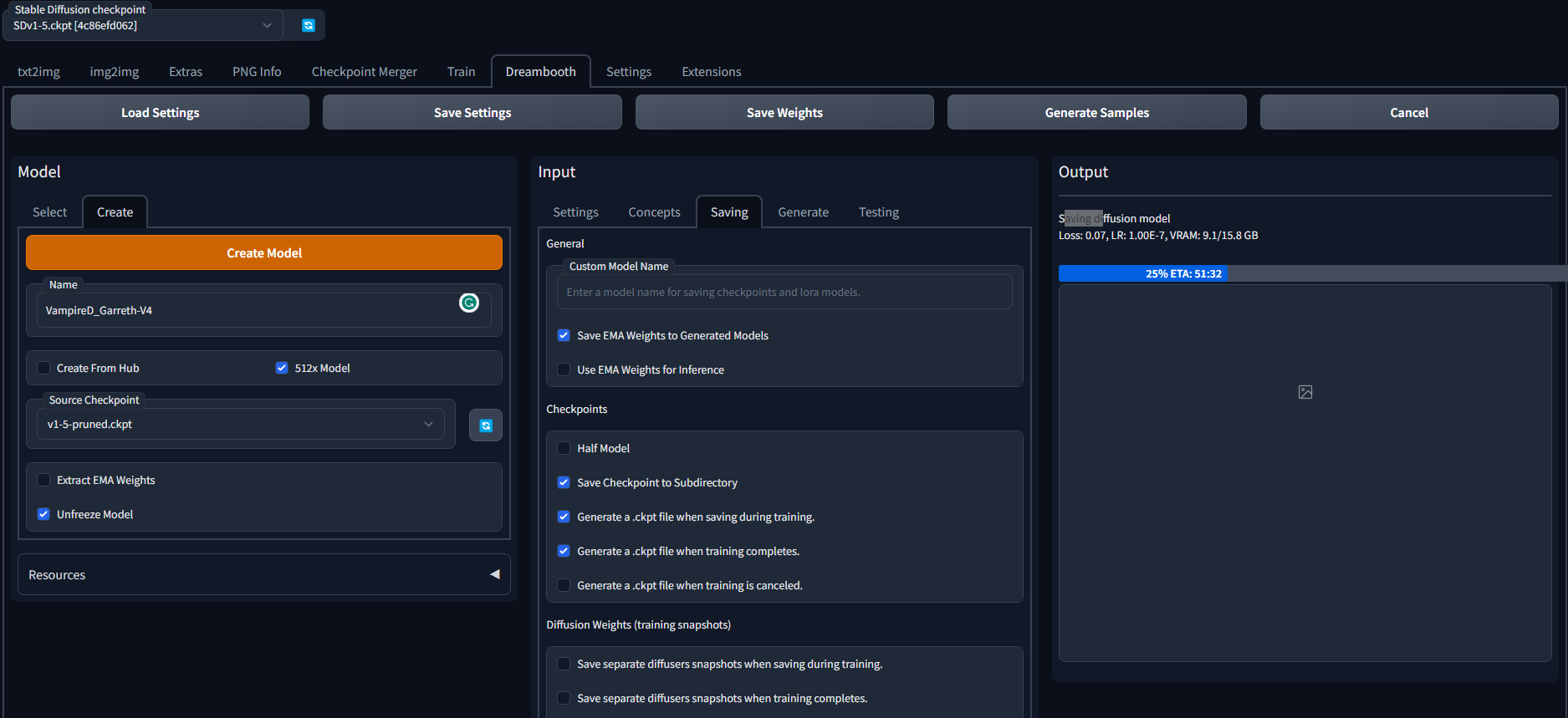Click the Generate Samples button
The image size is (1568, 718).
(1096, 113)
